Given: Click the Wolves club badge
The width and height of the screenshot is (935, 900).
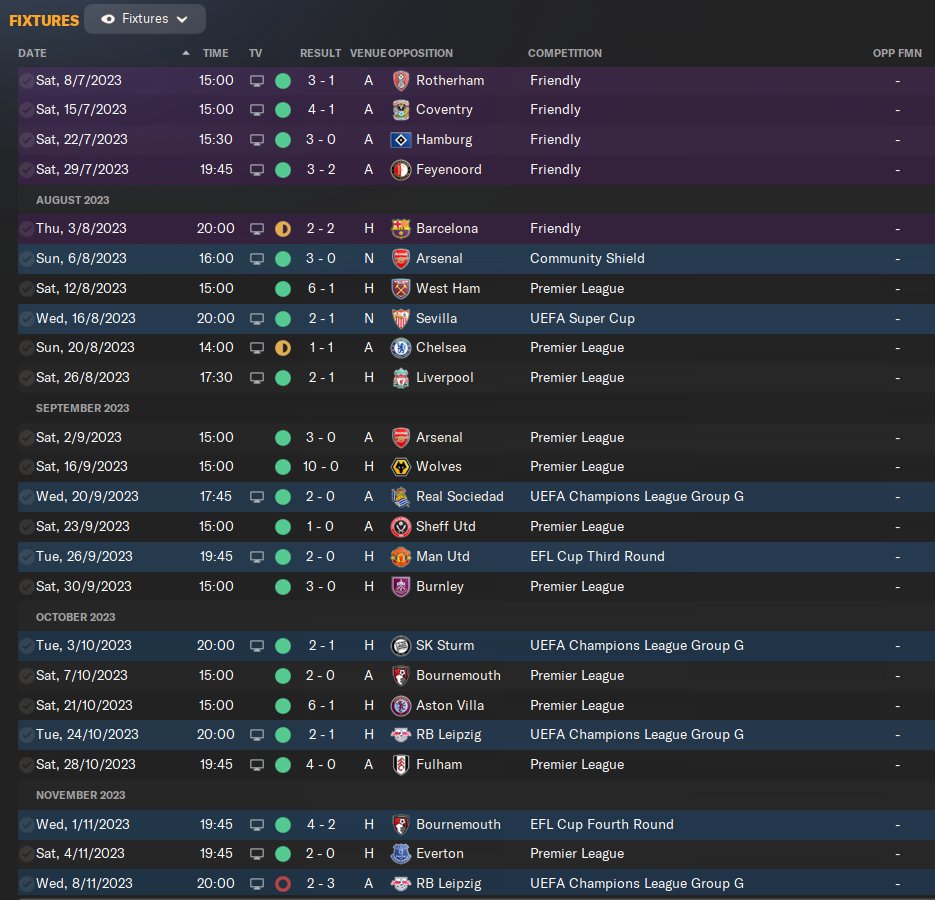Looking at the screenshot, I should 401,466.
